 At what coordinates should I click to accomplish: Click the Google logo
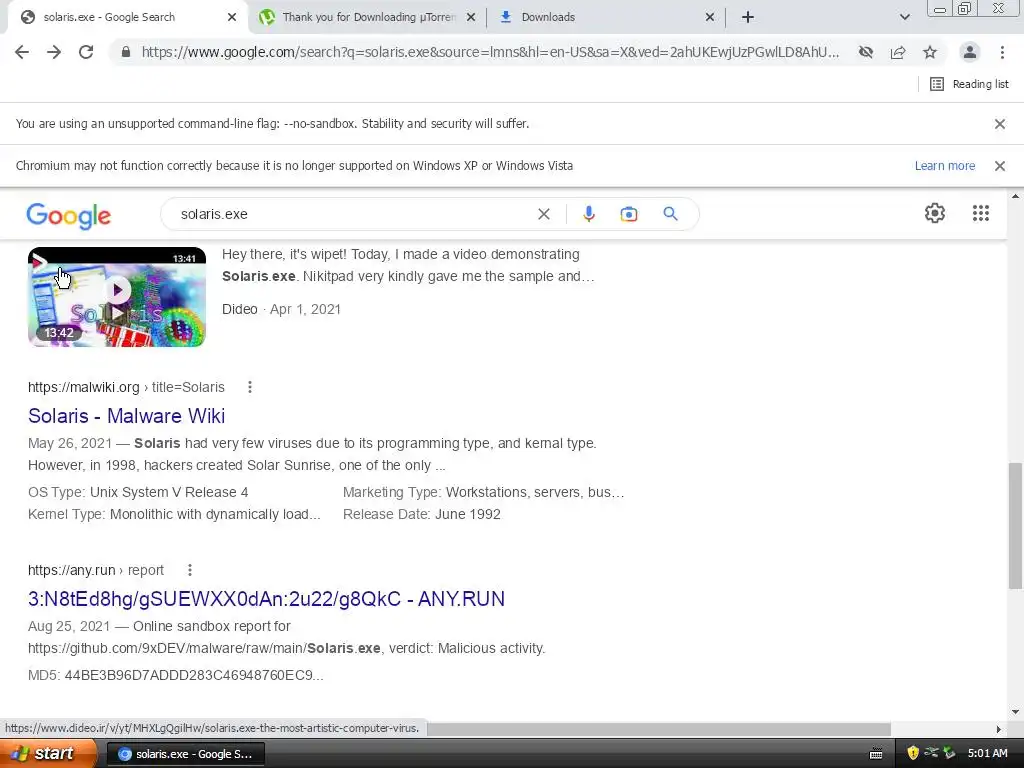point(69,216)
